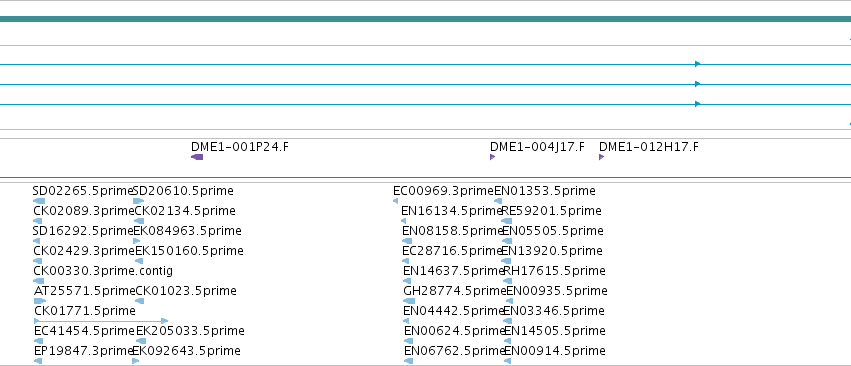Select the RH17615.5prime label

[554, 270]
